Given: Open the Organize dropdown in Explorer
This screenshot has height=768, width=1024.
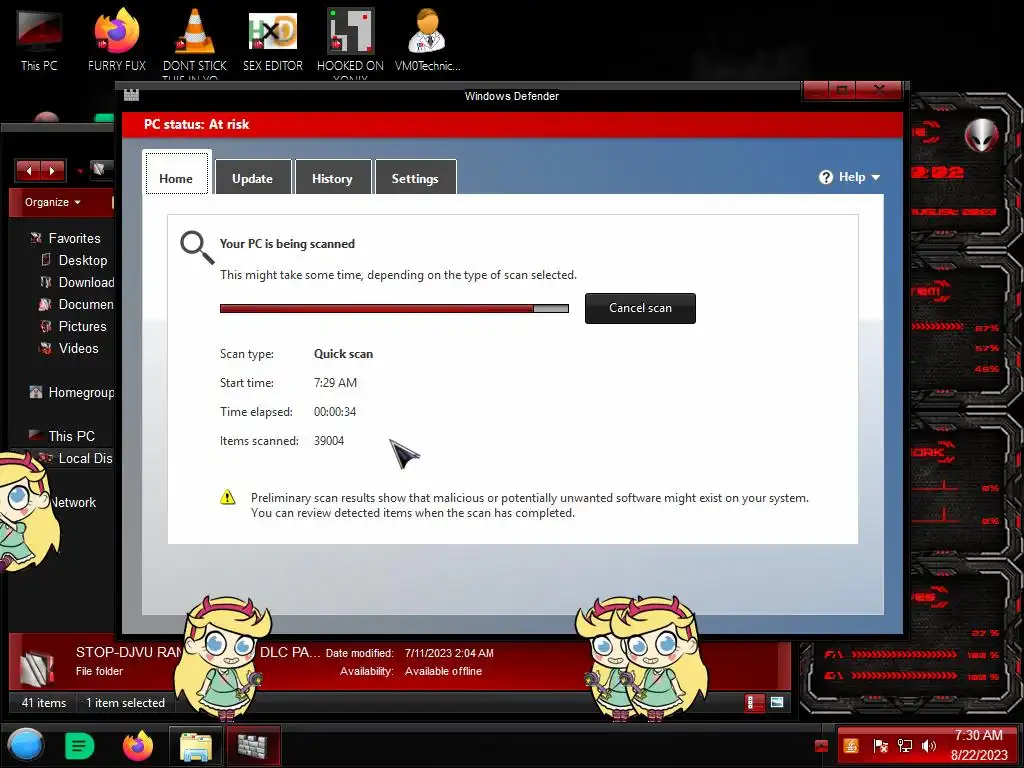Looking at the screenshot, I should click(x=53, y=202).
